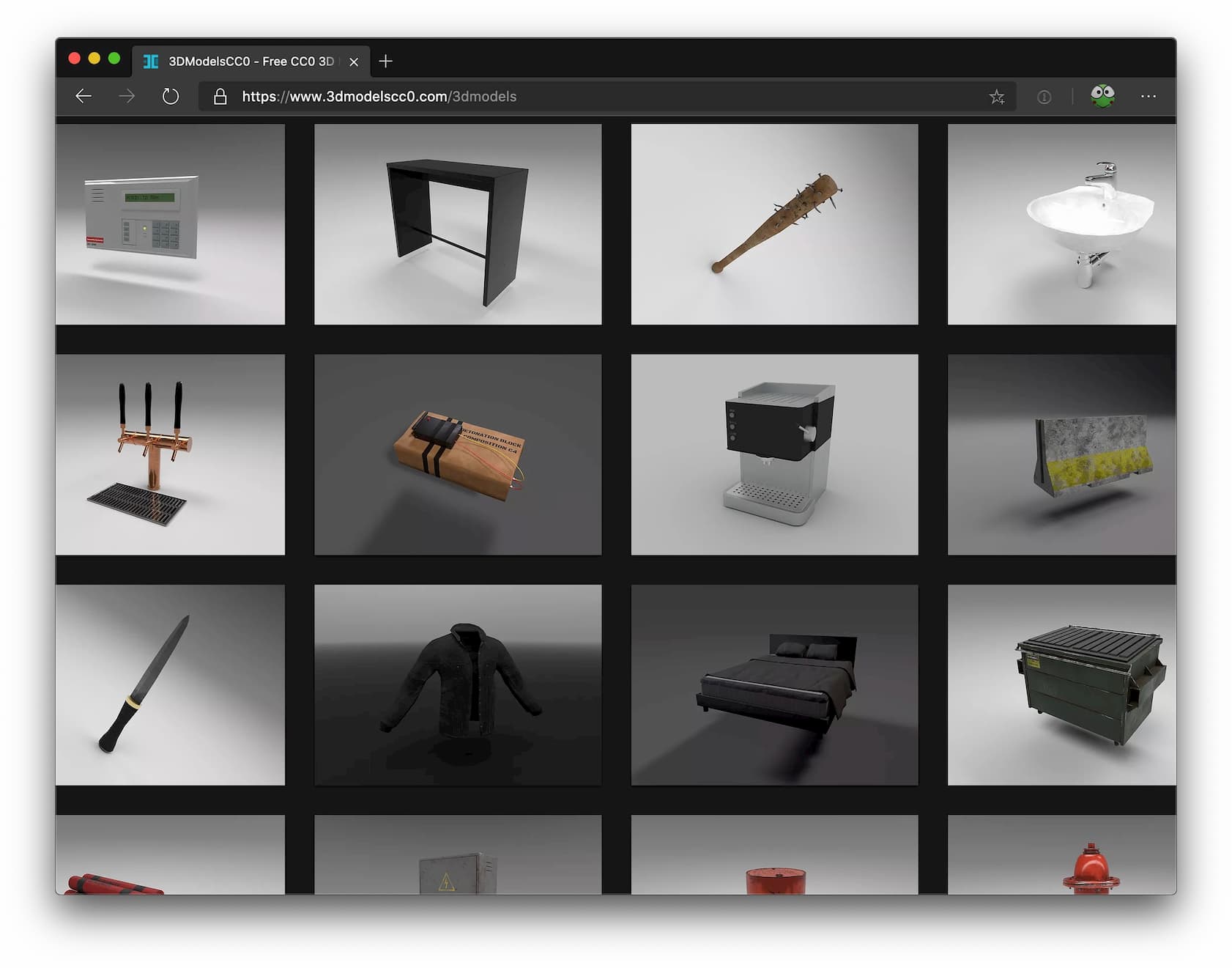Open the info circle icon in toolbar
This screenshot has width=1232, height=968.
[1044, 97]
